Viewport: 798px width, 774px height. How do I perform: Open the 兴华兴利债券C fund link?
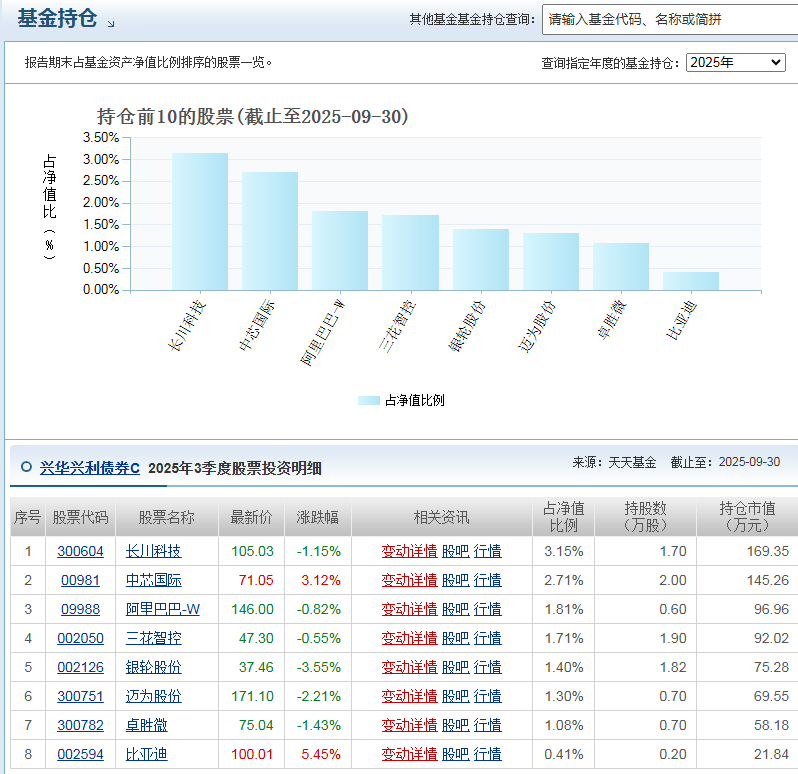(90, 468)
